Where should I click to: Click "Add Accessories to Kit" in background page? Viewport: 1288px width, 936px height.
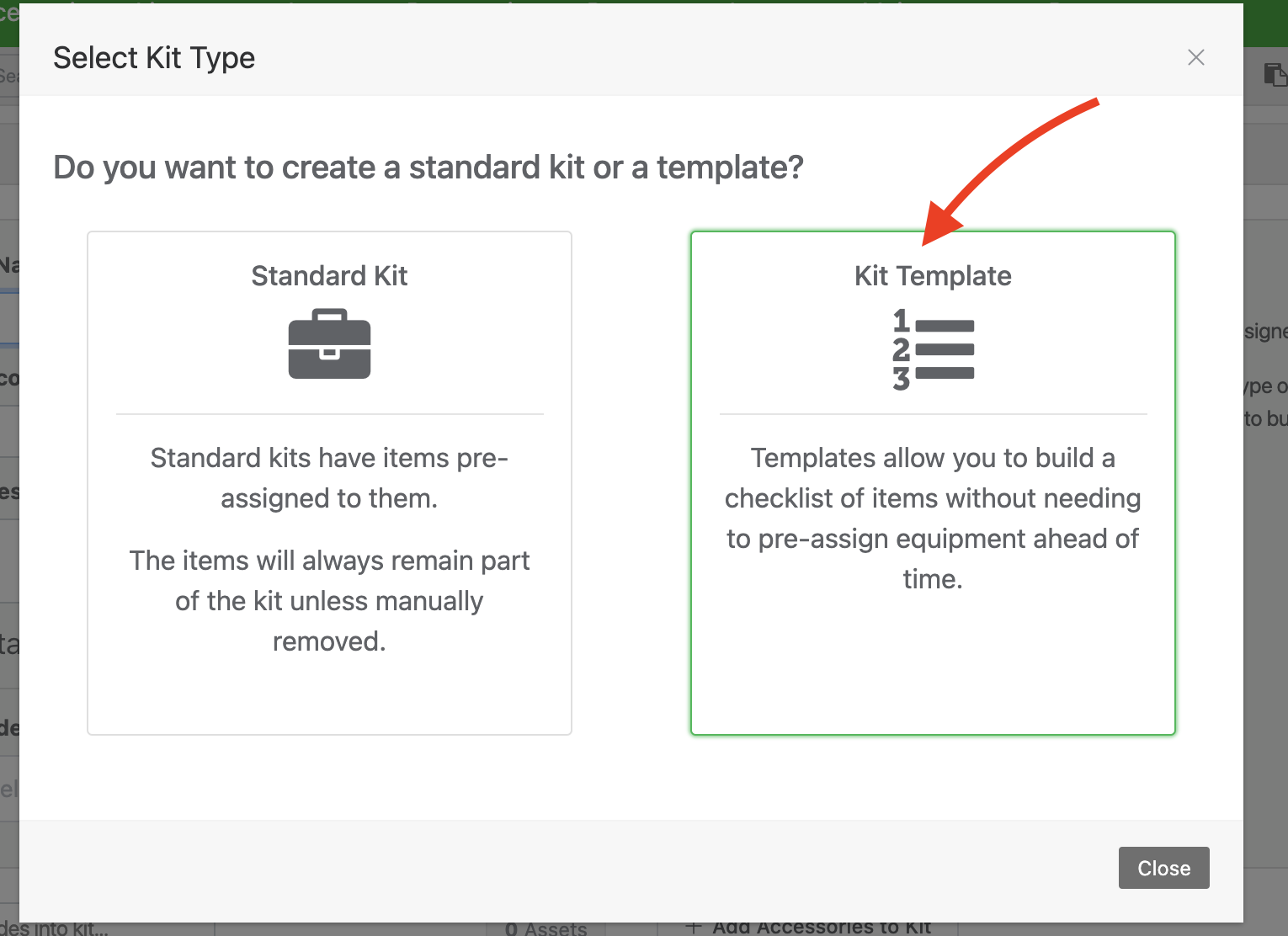[809, 927]
